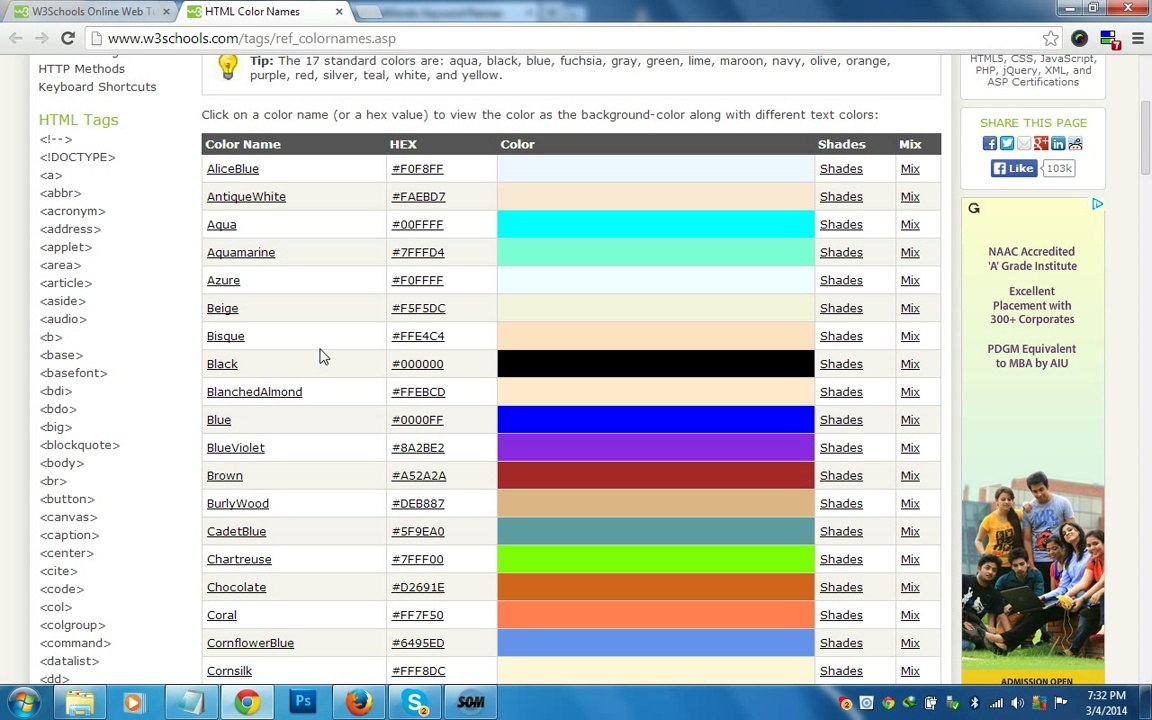Click the BlanchedAlmond color name link

point(254,392)
